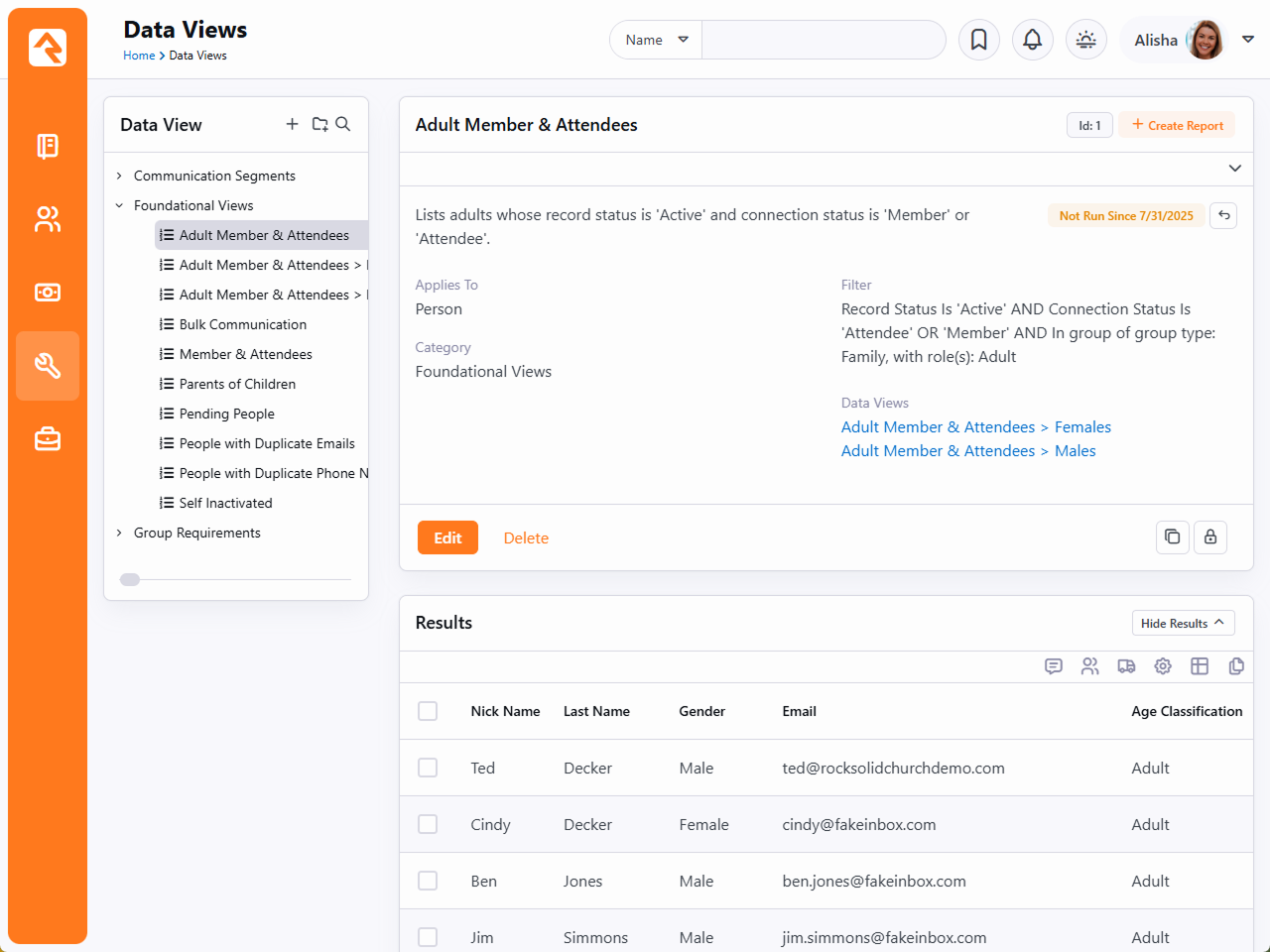Screen dimensions: 1270x952
Task: Click the bookmark icon in the header
Action: click(x=978, y=40)
